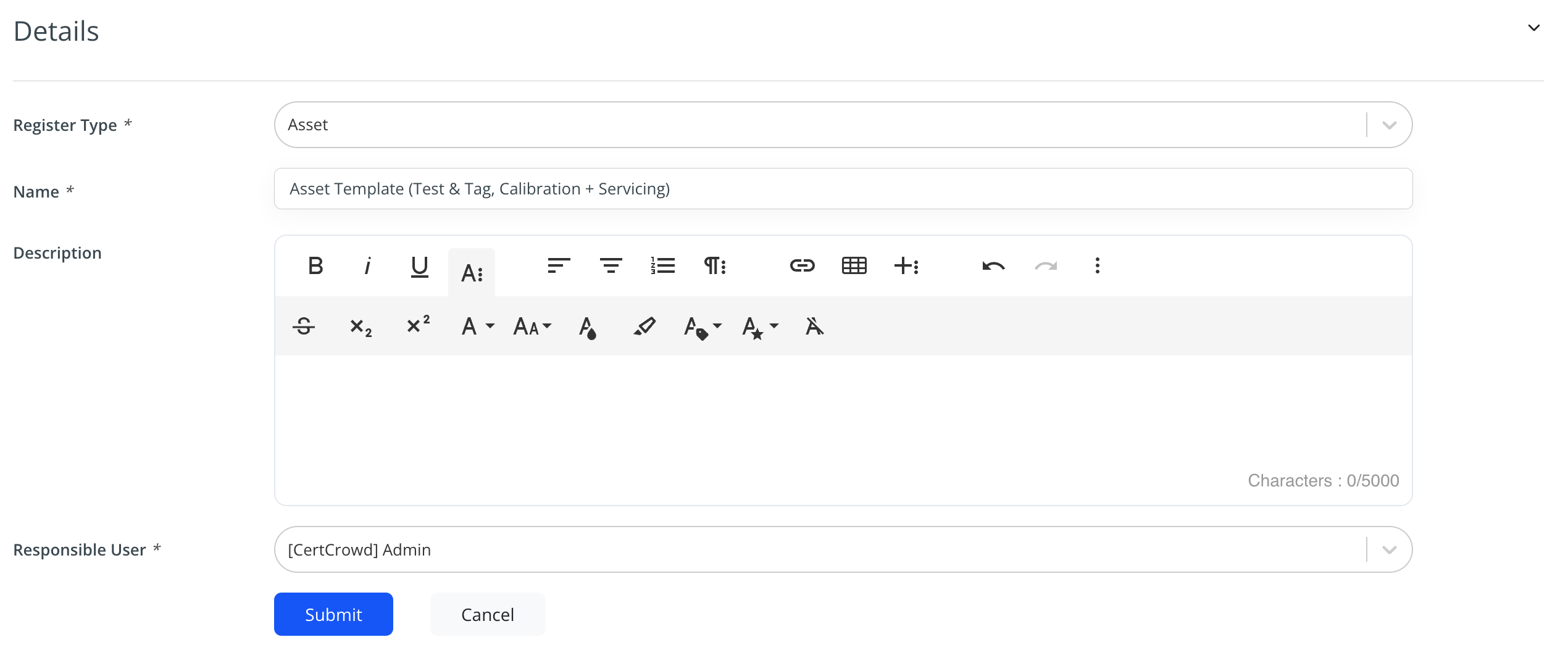Open the Responsible User dropdown

1389,550
